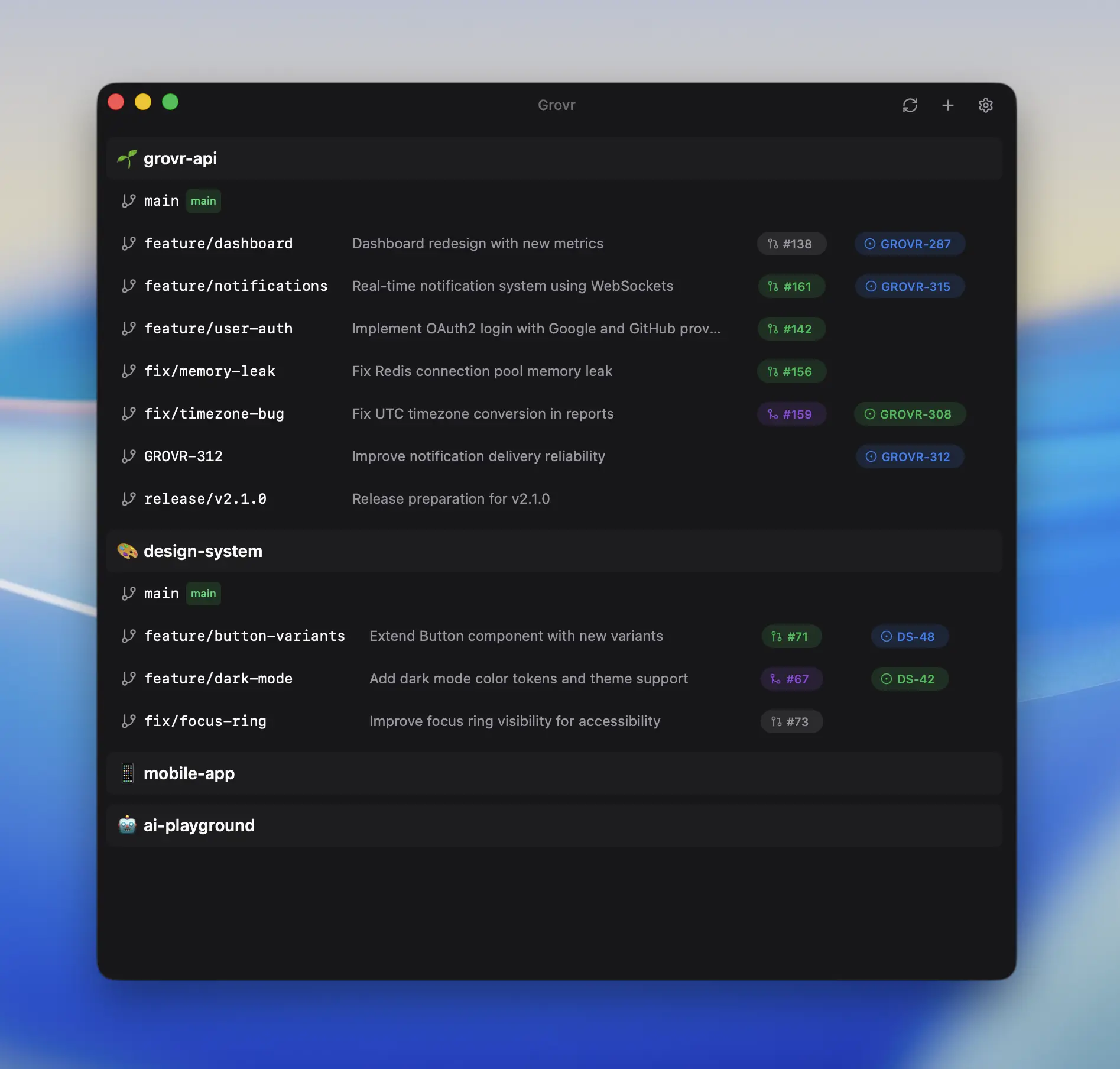The height and width of the screenshot is (1069, 1120).
Task: Click the seedling icon beside grovr-api
Action: click(127, 158)
